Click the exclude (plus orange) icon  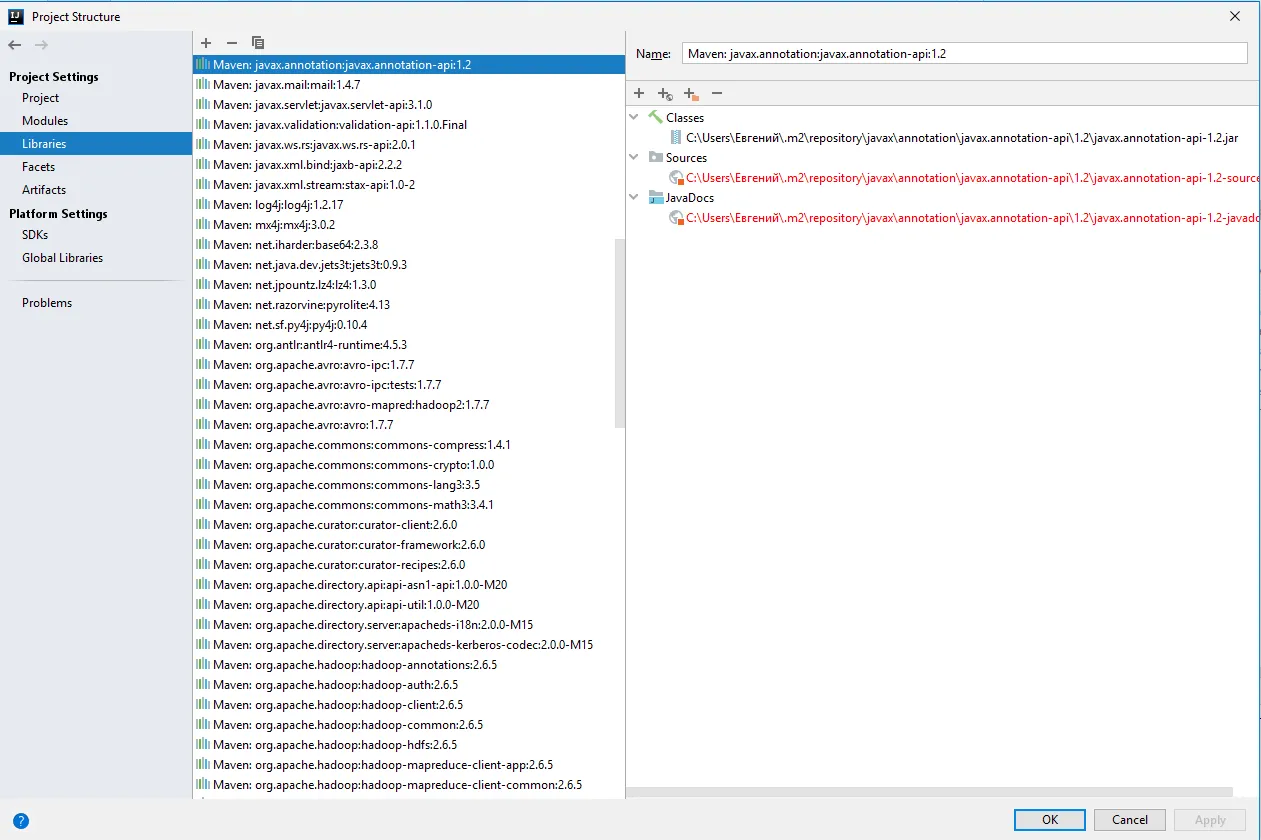(x=691, y=93)
